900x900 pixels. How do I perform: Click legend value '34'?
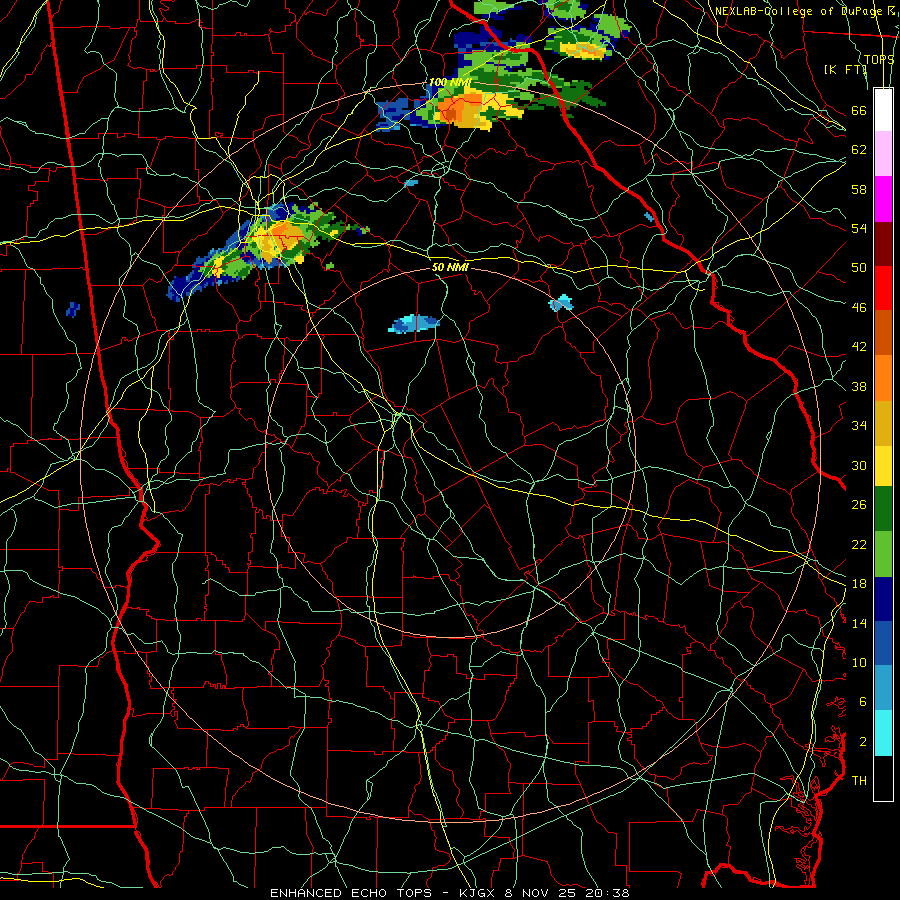[x=859, y=425]
